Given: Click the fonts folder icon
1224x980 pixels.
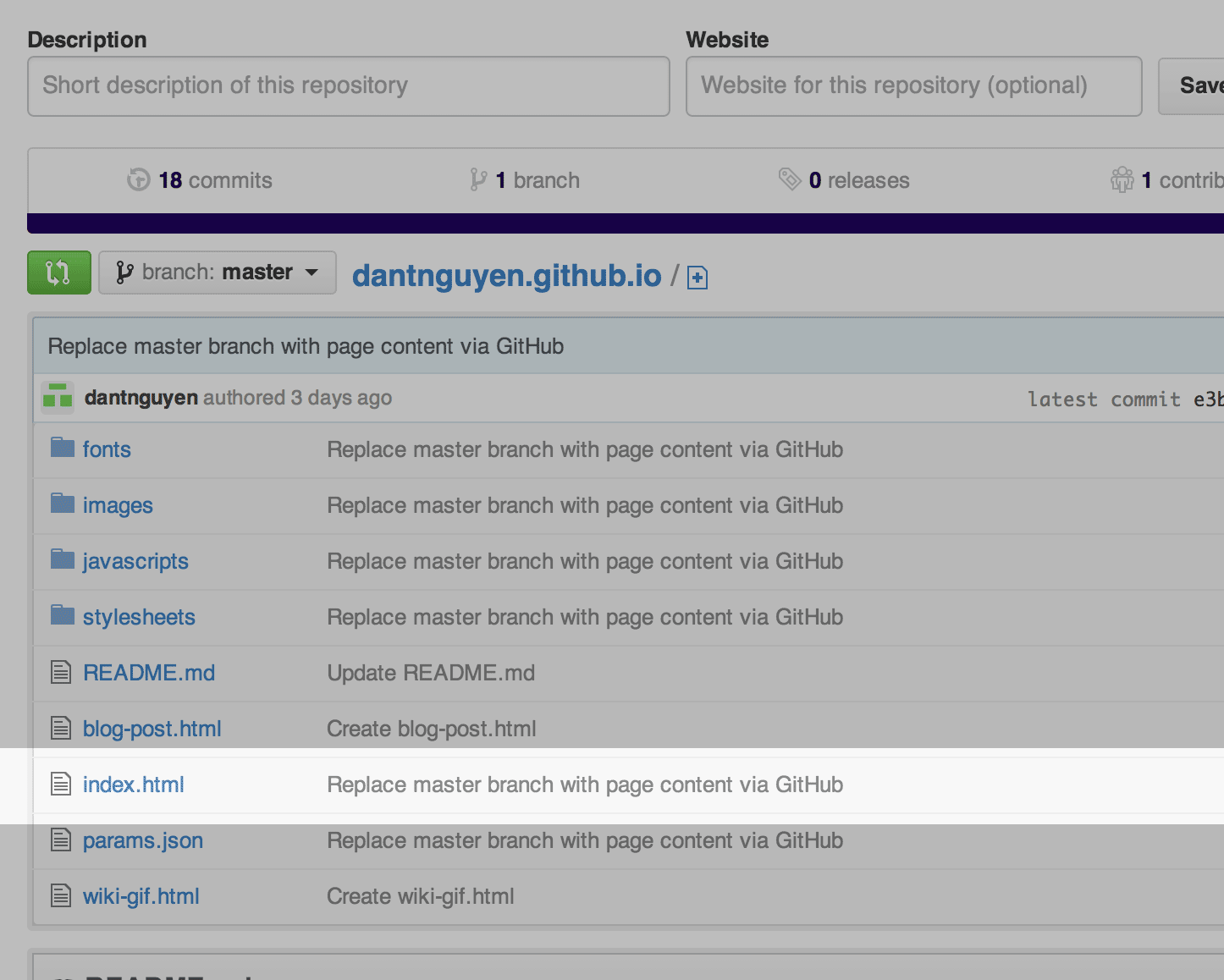Looking at the screenshot, I should (63, 447).
